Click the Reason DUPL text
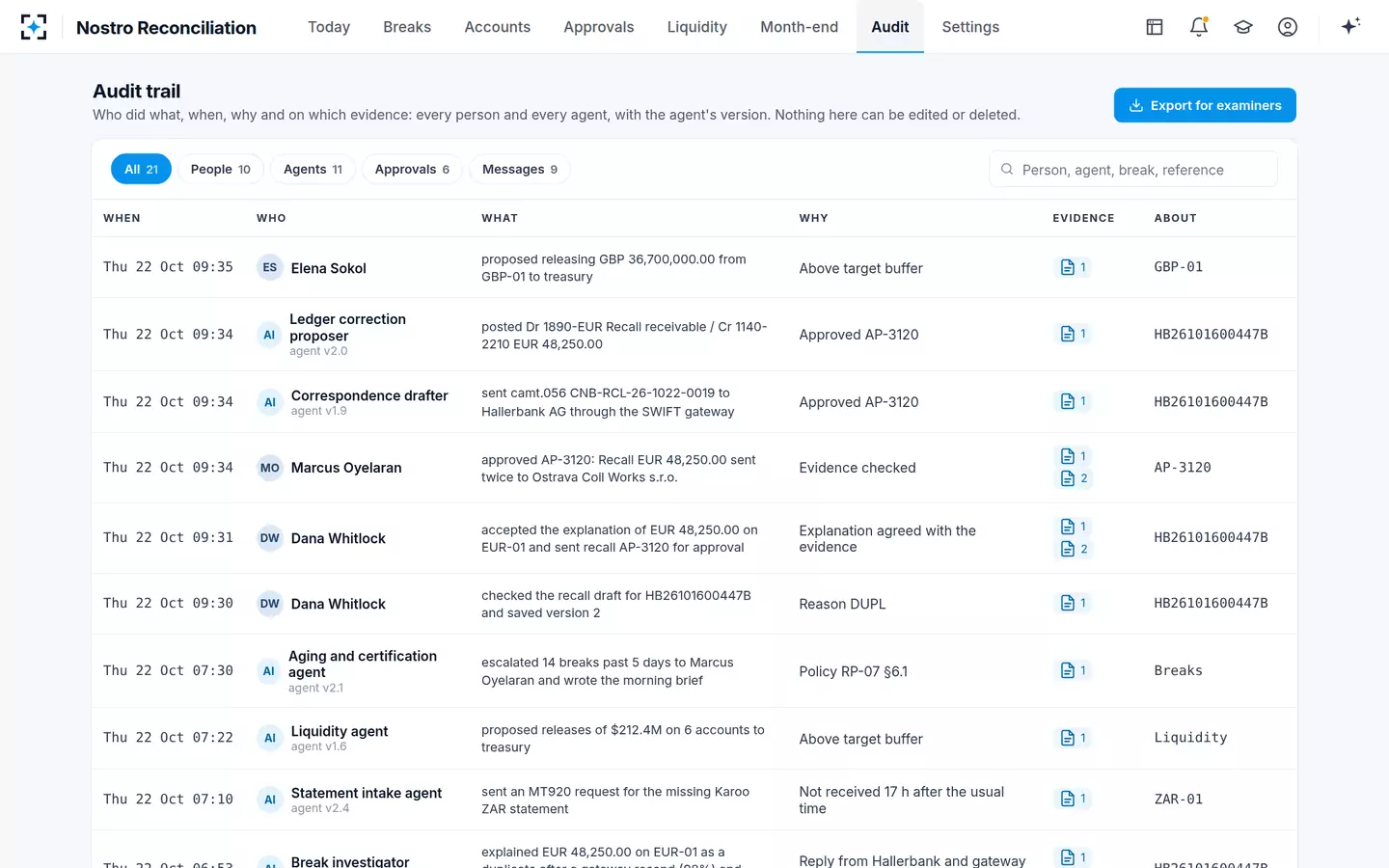1389x868 pixels. click(842, 604)
